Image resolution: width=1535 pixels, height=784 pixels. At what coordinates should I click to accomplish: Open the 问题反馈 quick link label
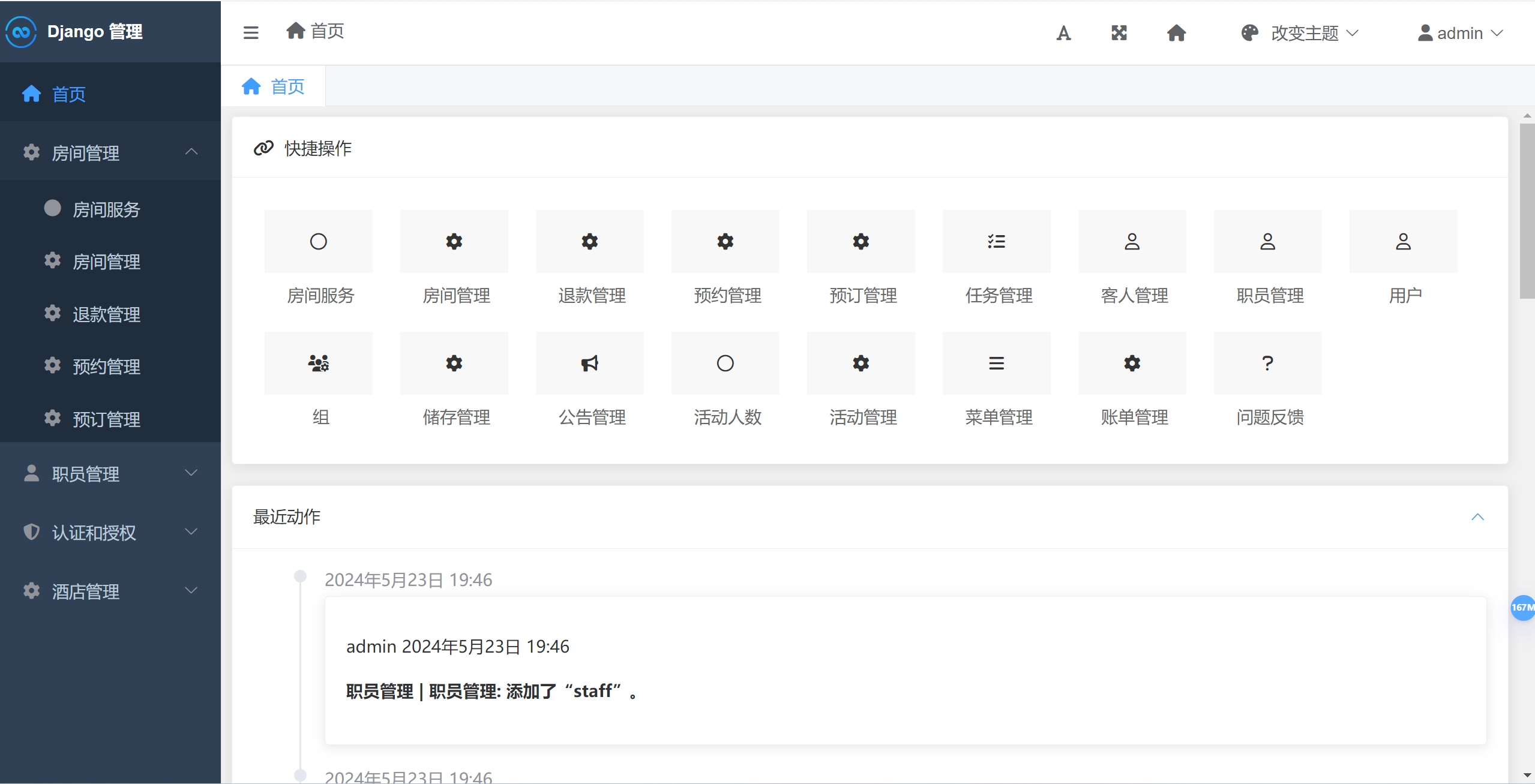pos(1270,417)
